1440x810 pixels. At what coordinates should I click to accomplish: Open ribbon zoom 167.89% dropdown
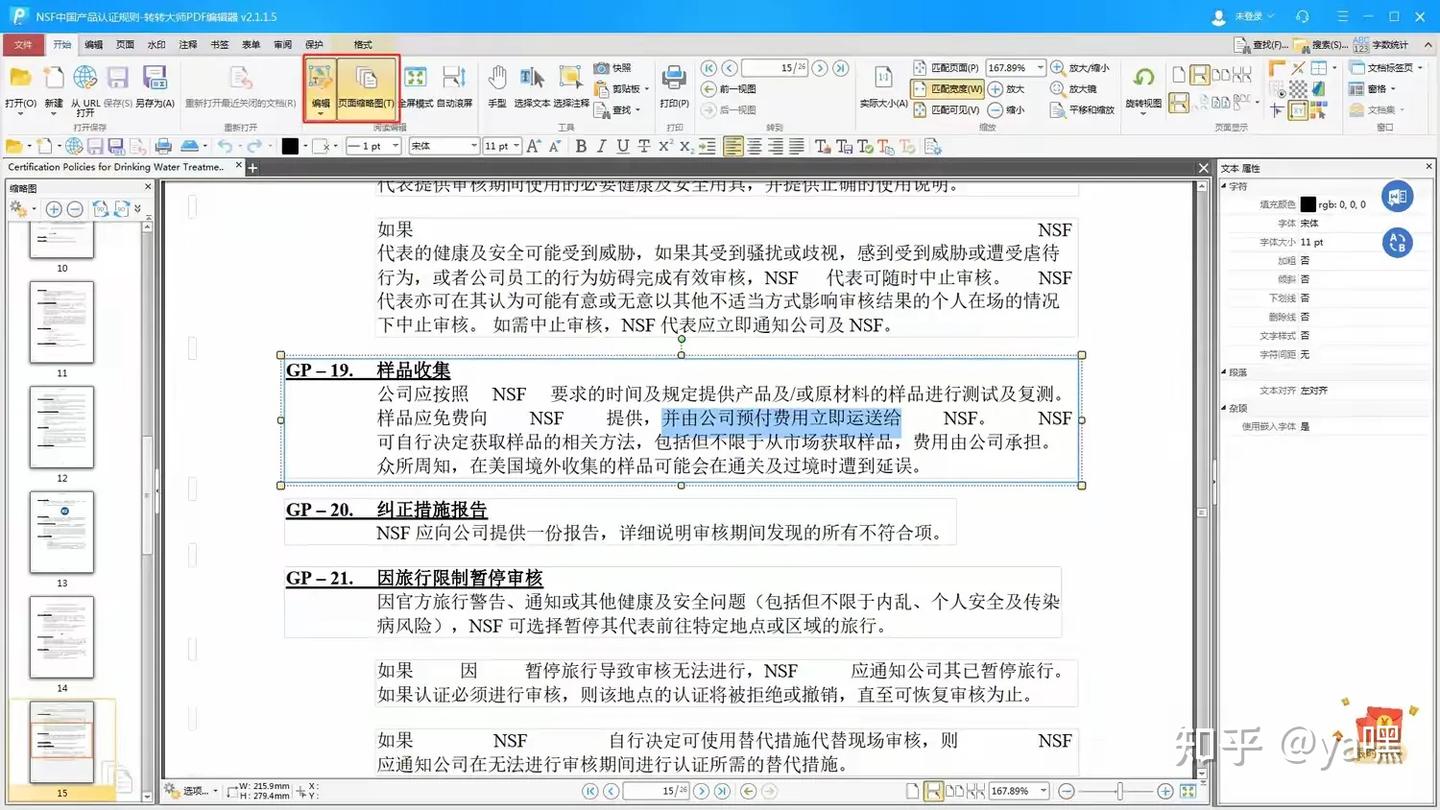click(x=1041, y=68)
